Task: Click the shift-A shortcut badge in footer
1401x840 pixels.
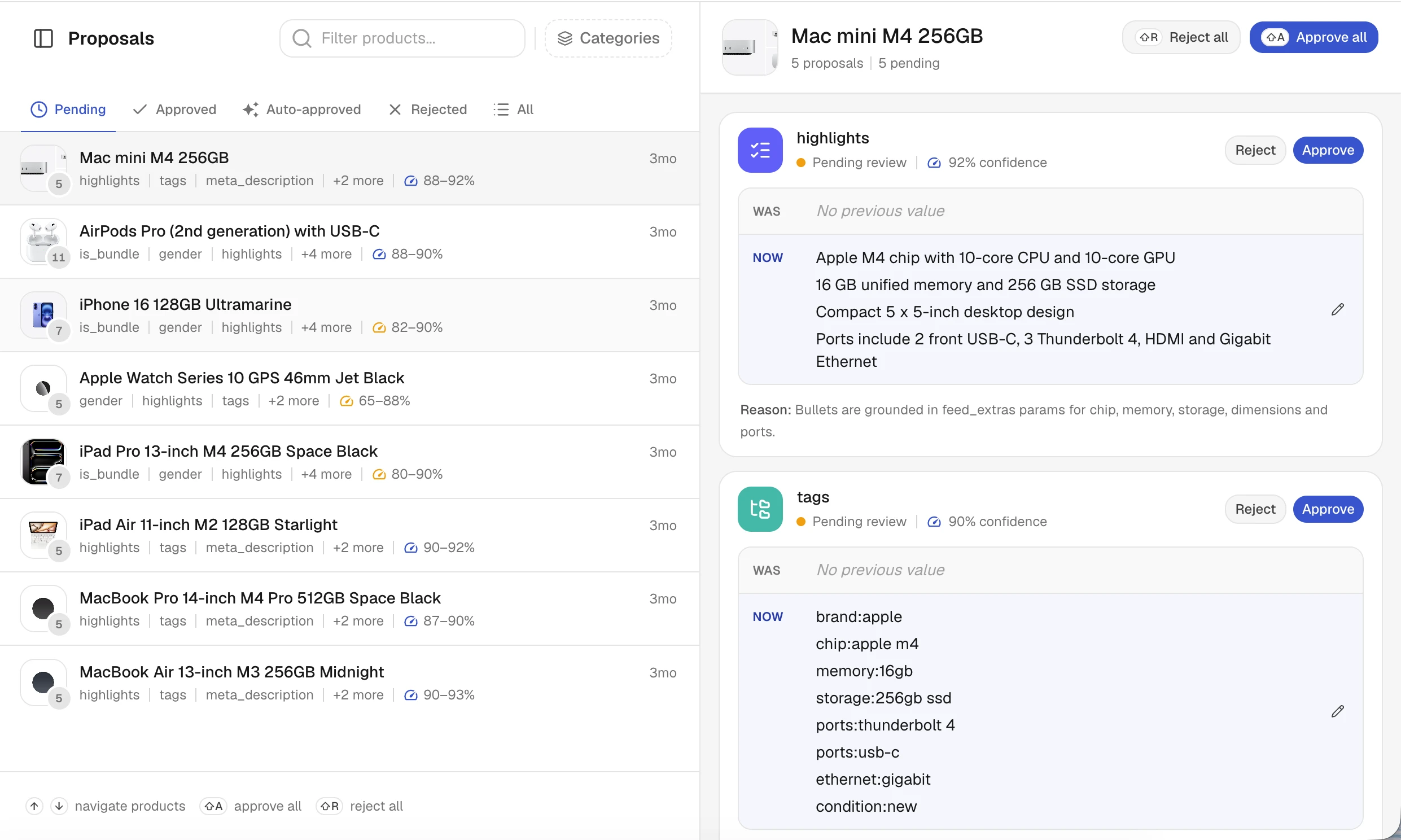Action: click(x=213, y=806)
